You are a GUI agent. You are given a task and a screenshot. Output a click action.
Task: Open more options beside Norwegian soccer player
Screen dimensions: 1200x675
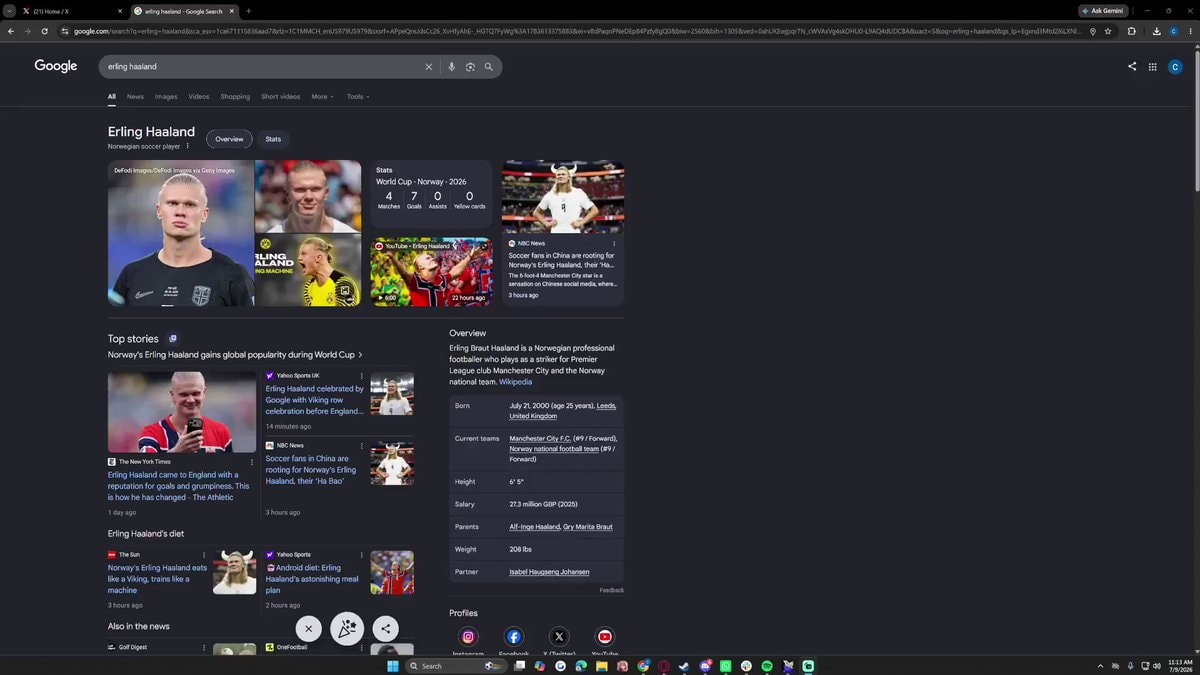(x=187, y=146)
